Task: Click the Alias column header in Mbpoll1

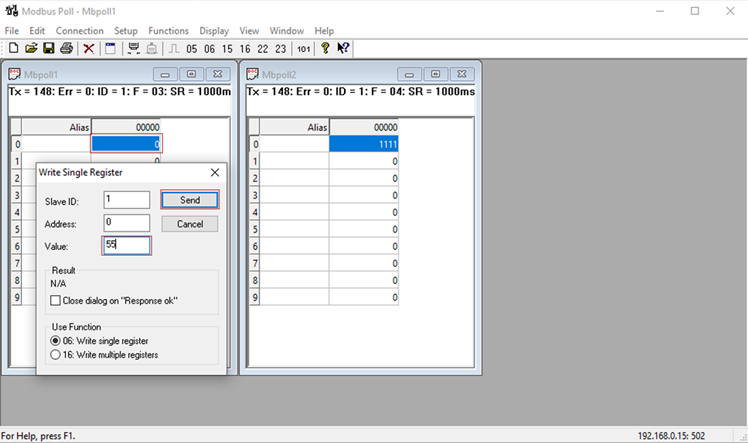Action: pos(56,127)
